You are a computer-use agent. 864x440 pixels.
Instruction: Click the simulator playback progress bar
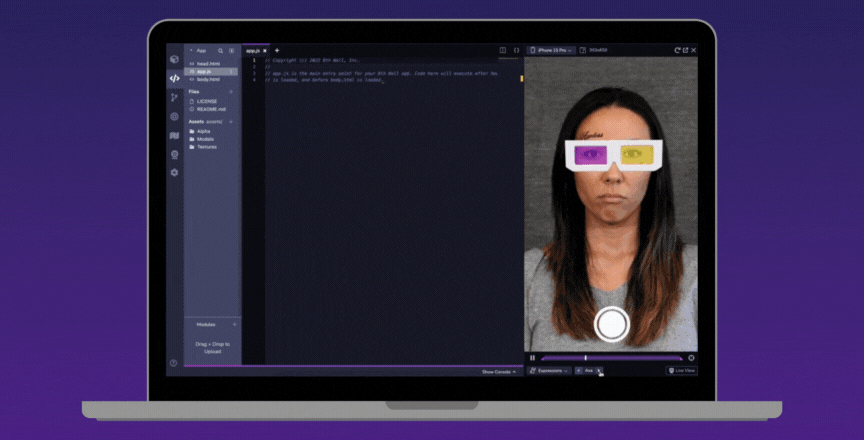tap(612, 358)
